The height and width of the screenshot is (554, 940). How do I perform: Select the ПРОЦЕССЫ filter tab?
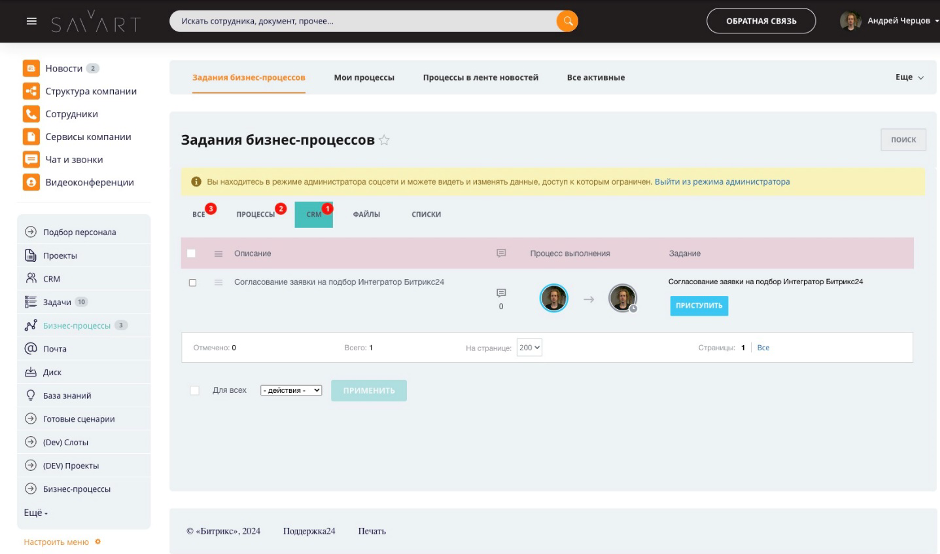coord(256,214)
